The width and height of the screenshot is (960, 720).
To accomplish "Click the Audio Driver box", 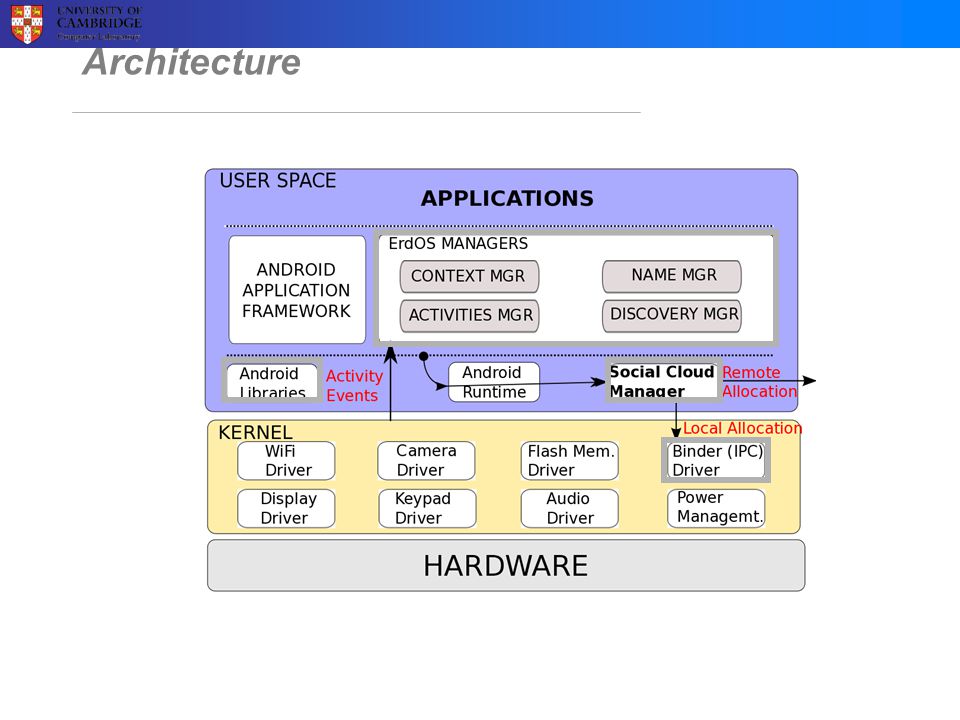I will coord(569,508).
